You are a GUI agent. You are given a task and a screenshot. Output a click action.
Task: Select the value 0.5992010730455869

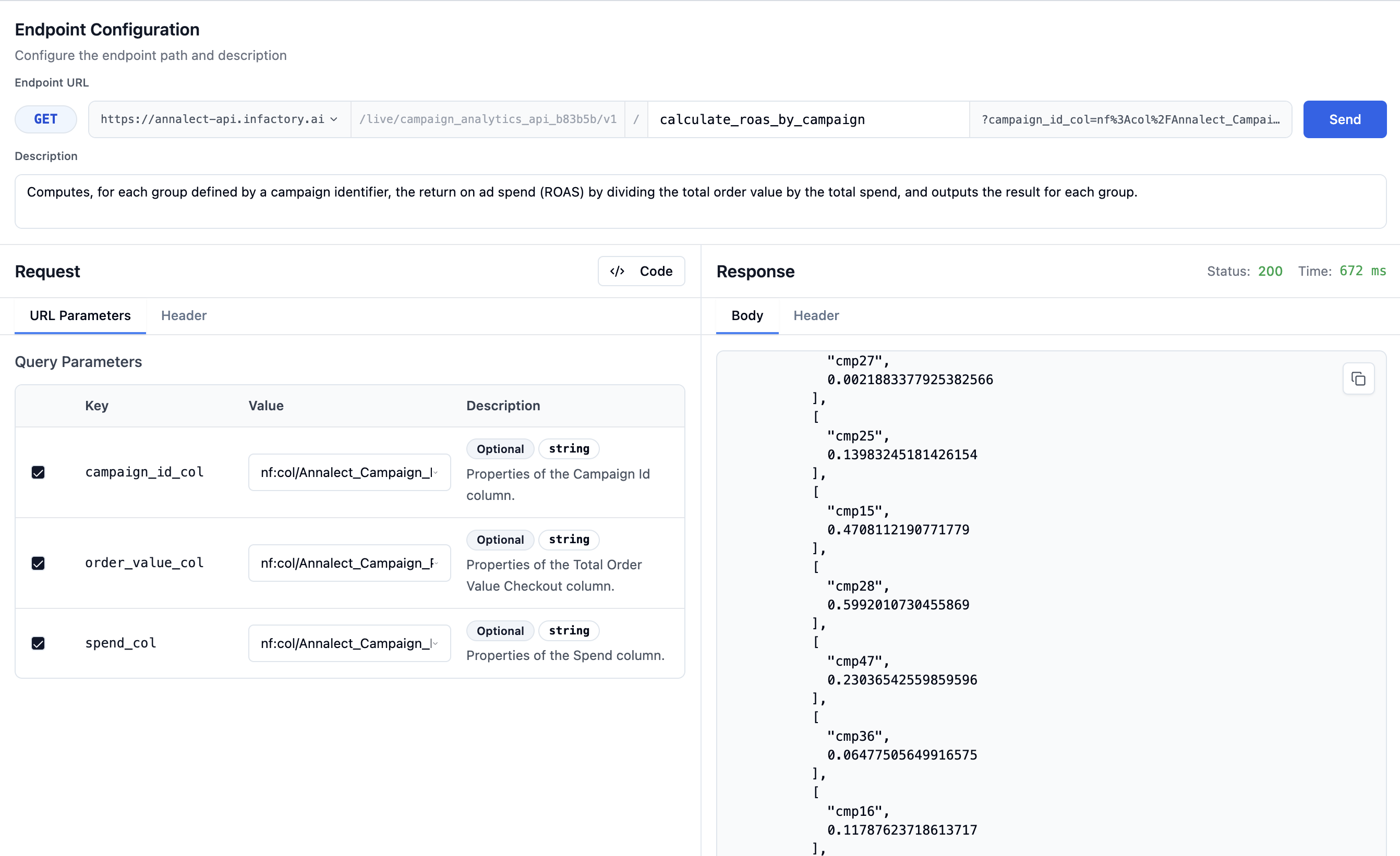898,604
